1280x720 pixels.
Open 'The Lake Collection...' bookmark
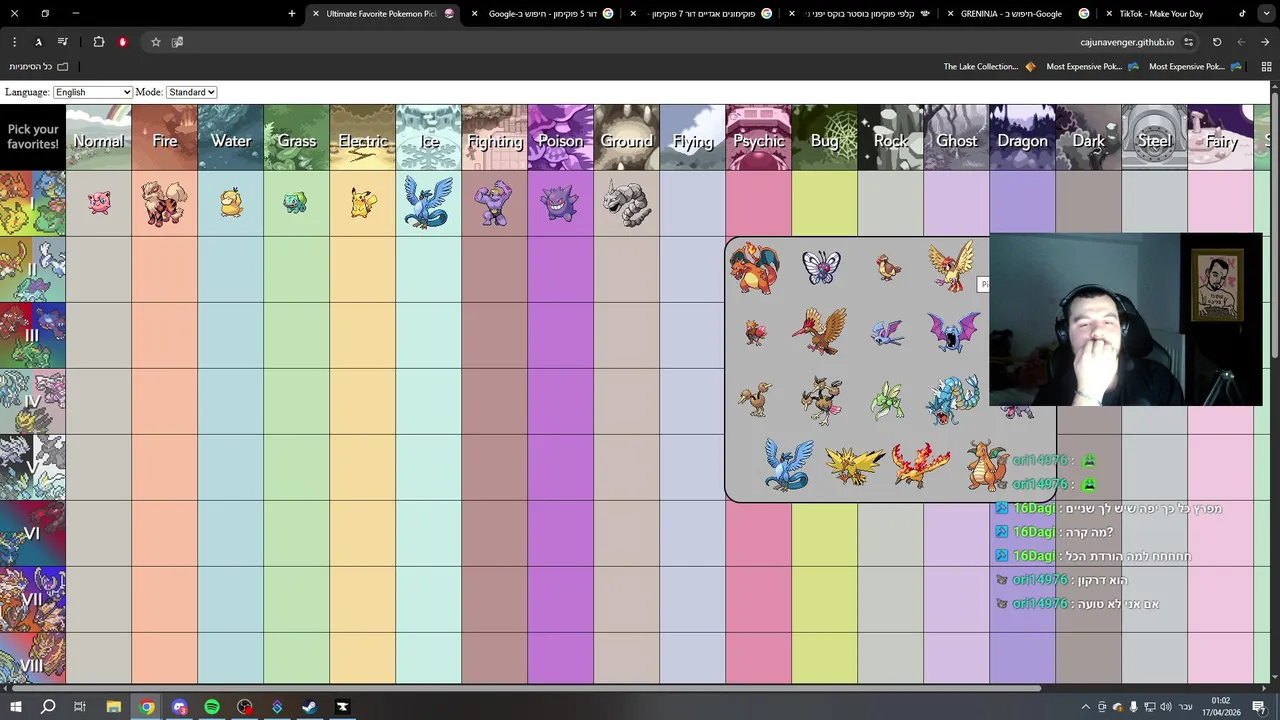[x=990, y=67]
